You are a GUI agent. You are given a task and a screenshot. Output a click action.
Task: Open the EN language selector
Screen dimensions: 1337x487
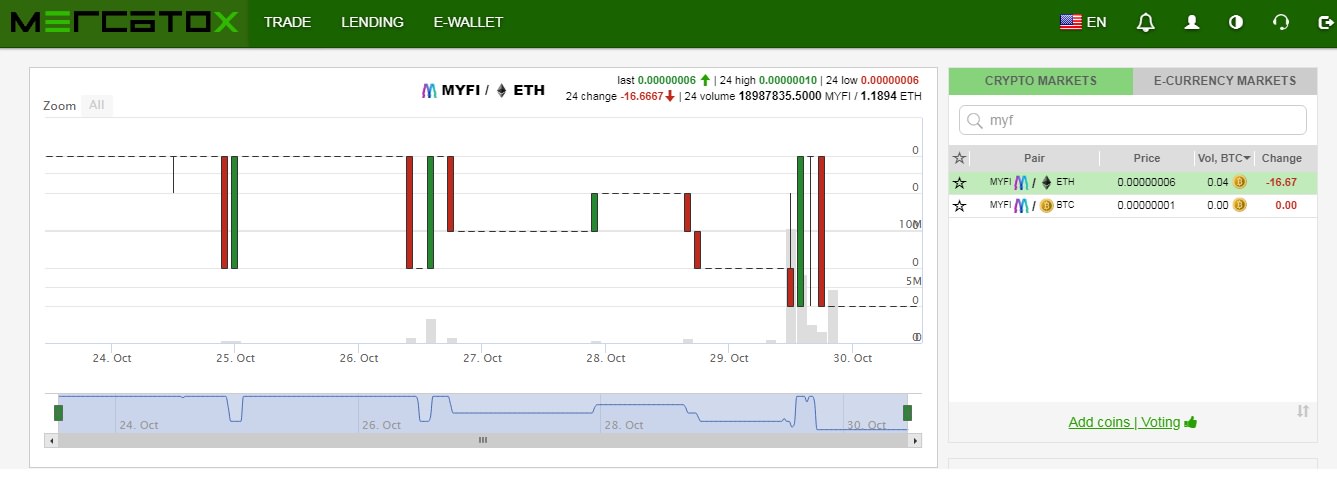(x=1083, y=22)
